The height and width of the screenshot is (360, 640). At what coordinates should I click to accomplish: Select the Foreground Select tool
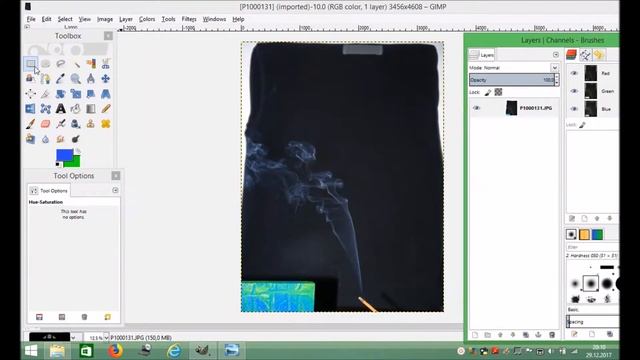point(31,79)
